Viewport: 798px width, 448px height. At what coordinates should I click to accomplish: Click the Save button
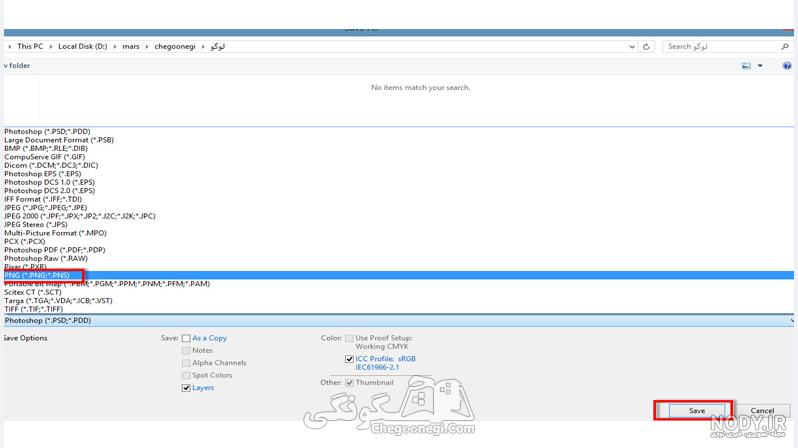pos(697,410)
